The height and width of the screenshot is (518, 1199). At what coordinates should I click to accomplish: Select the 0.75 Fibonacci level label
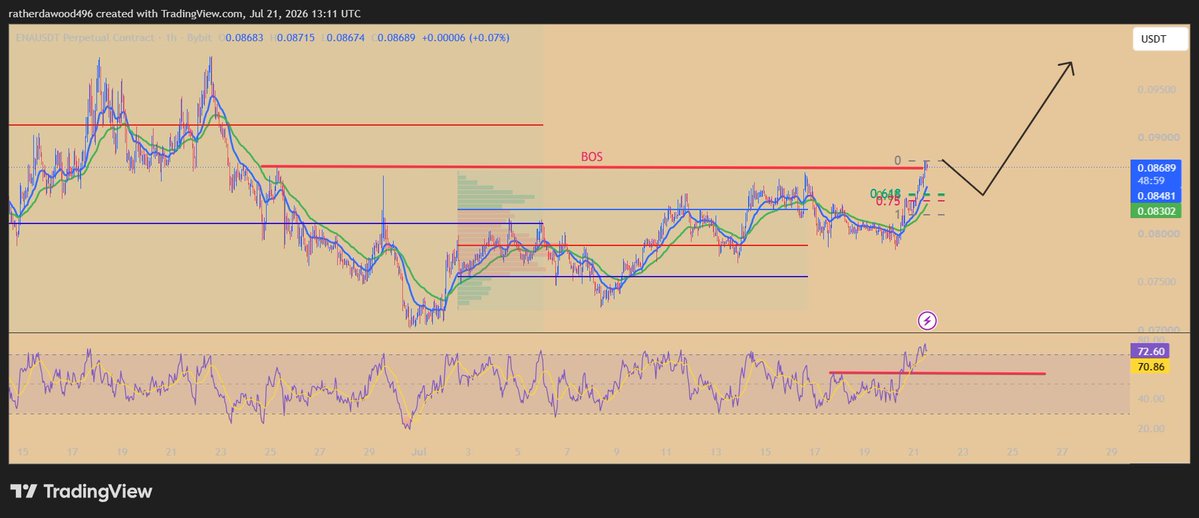[888, 201]
